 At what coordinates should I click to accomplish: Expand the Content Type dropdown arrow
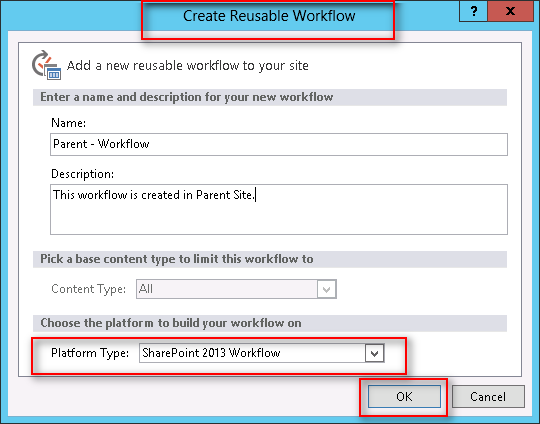[x=326, y=289]
